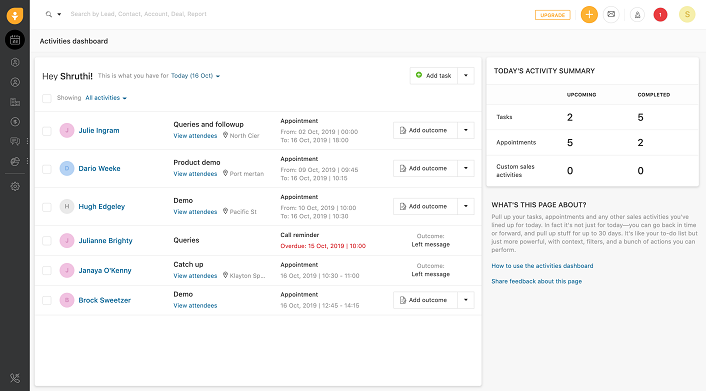706x391 pixels.
Task: Open the phone dialer icon
Action: [x=15, y=378]
